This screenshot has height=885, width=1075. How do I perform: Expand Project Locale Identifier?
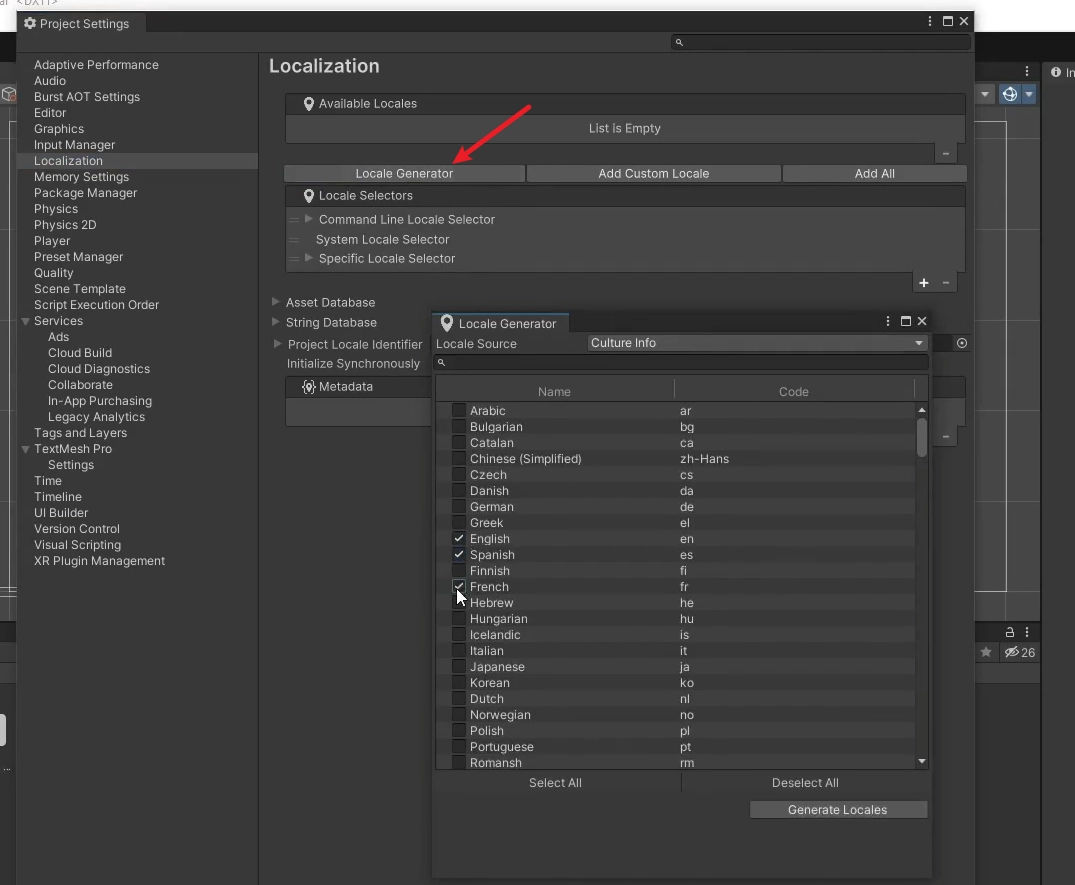click(277, 343)
